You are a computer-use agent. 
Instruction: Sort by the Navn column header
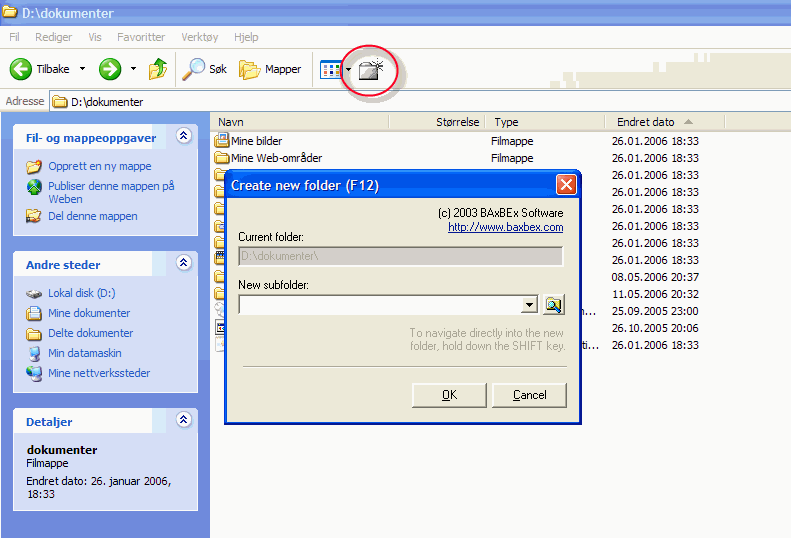click(301, 122)
